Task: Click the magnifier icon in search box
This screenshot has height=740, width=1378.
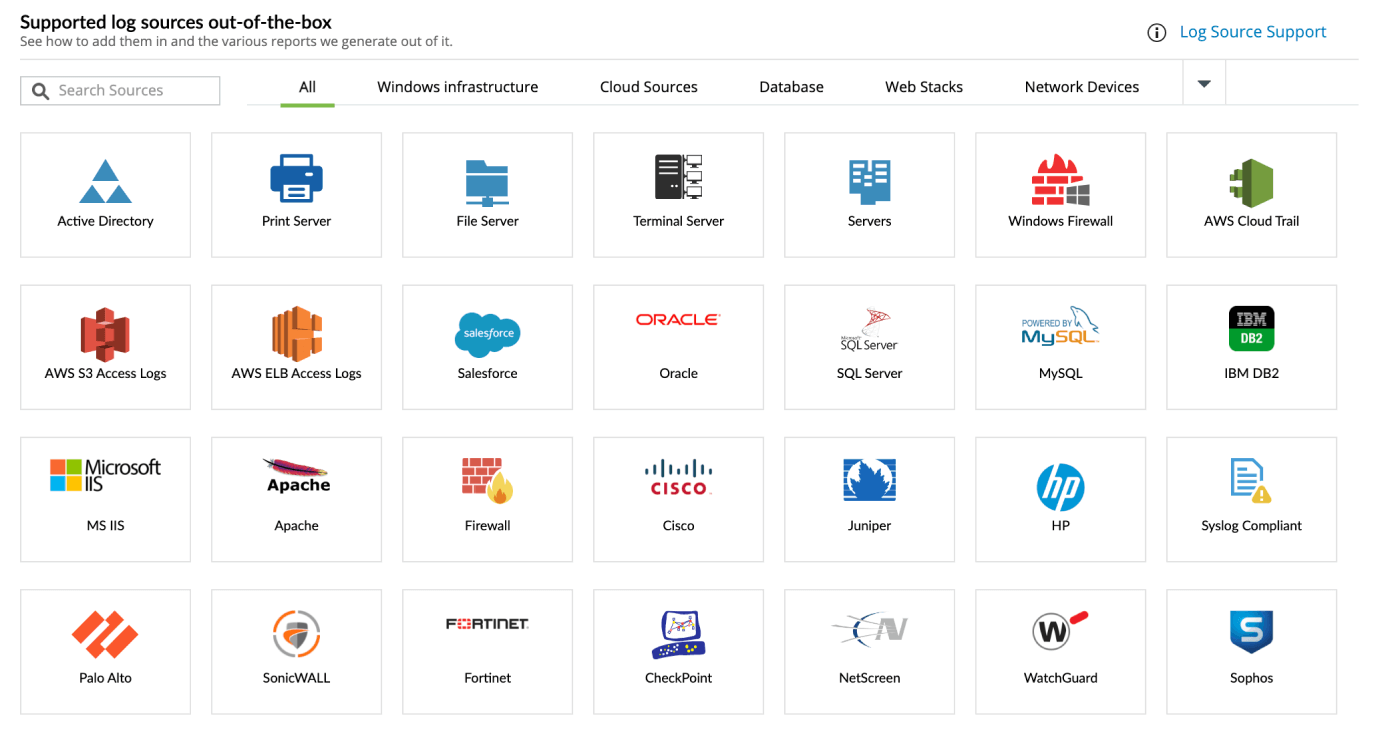Action: click(40, 91)
